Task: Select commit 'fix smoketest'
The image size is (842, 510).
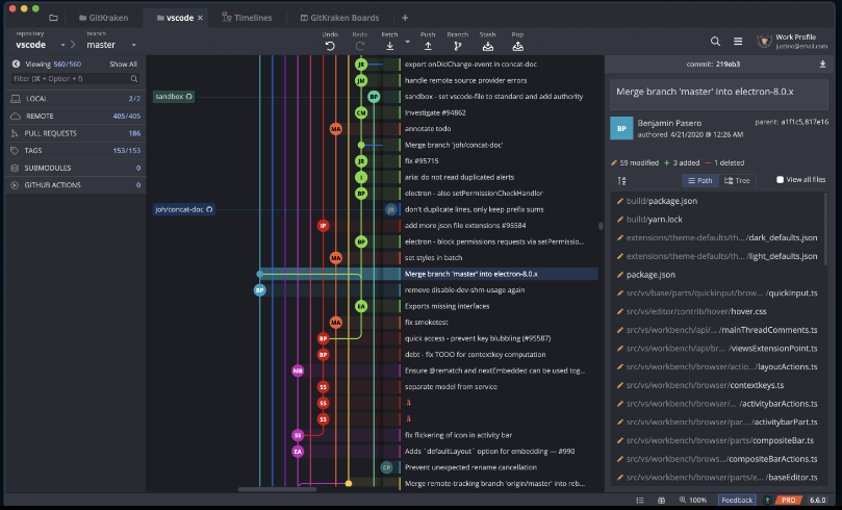Action: pyautogui.click(x=426, y=322)
